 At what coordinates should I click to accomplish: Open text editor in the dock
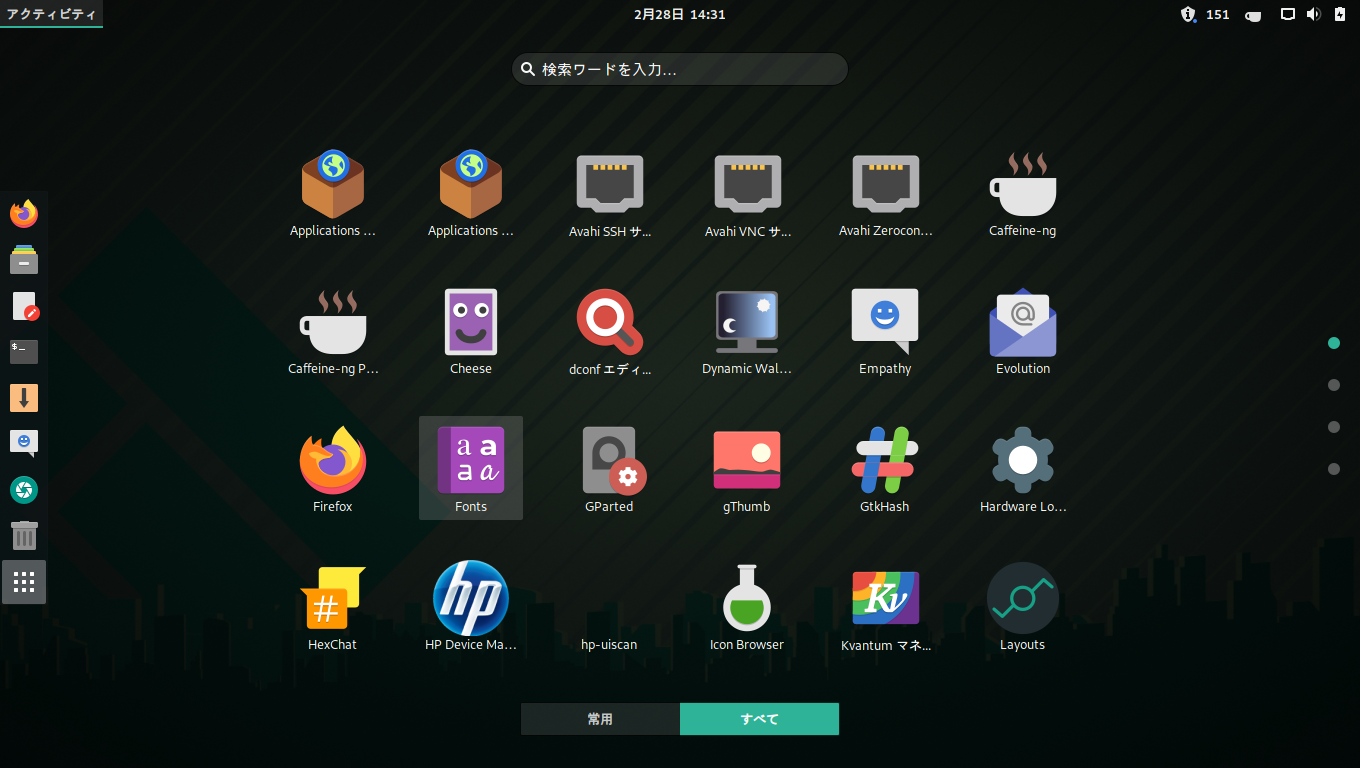click(24, 306)
